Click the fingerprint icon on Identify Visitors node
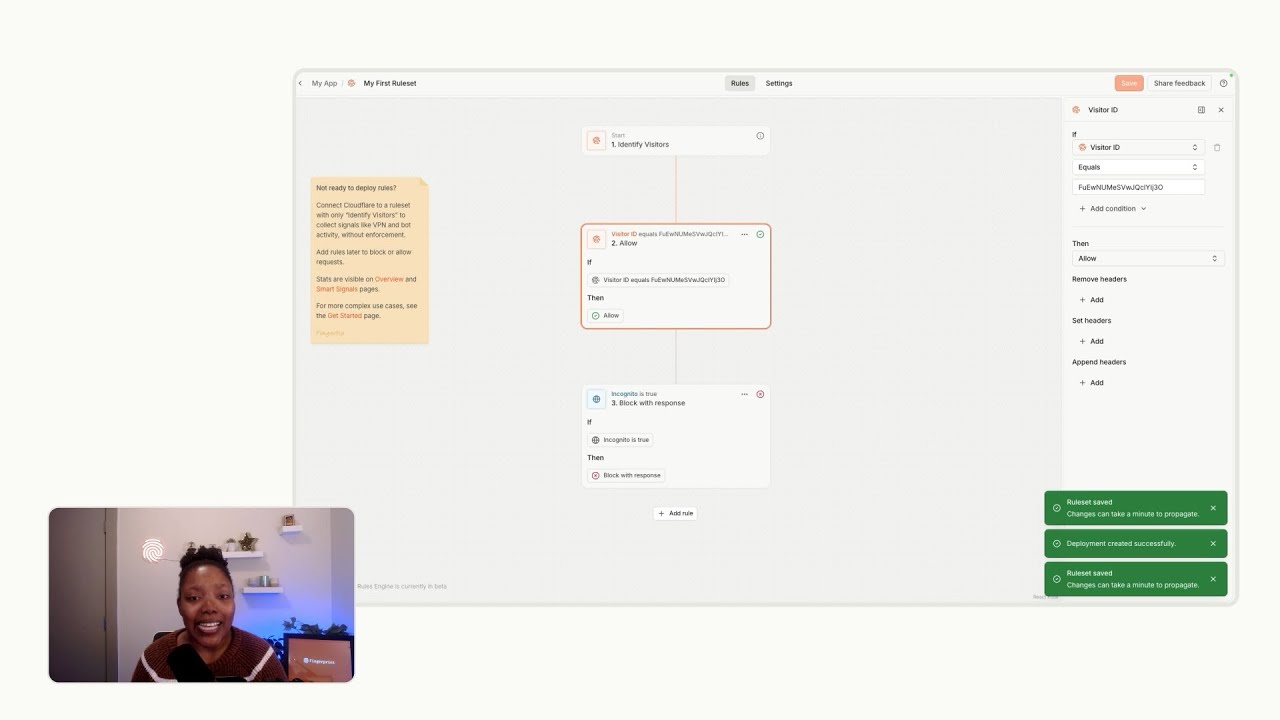The width and height of the screenshot is (1280, 720). (596, 141)
